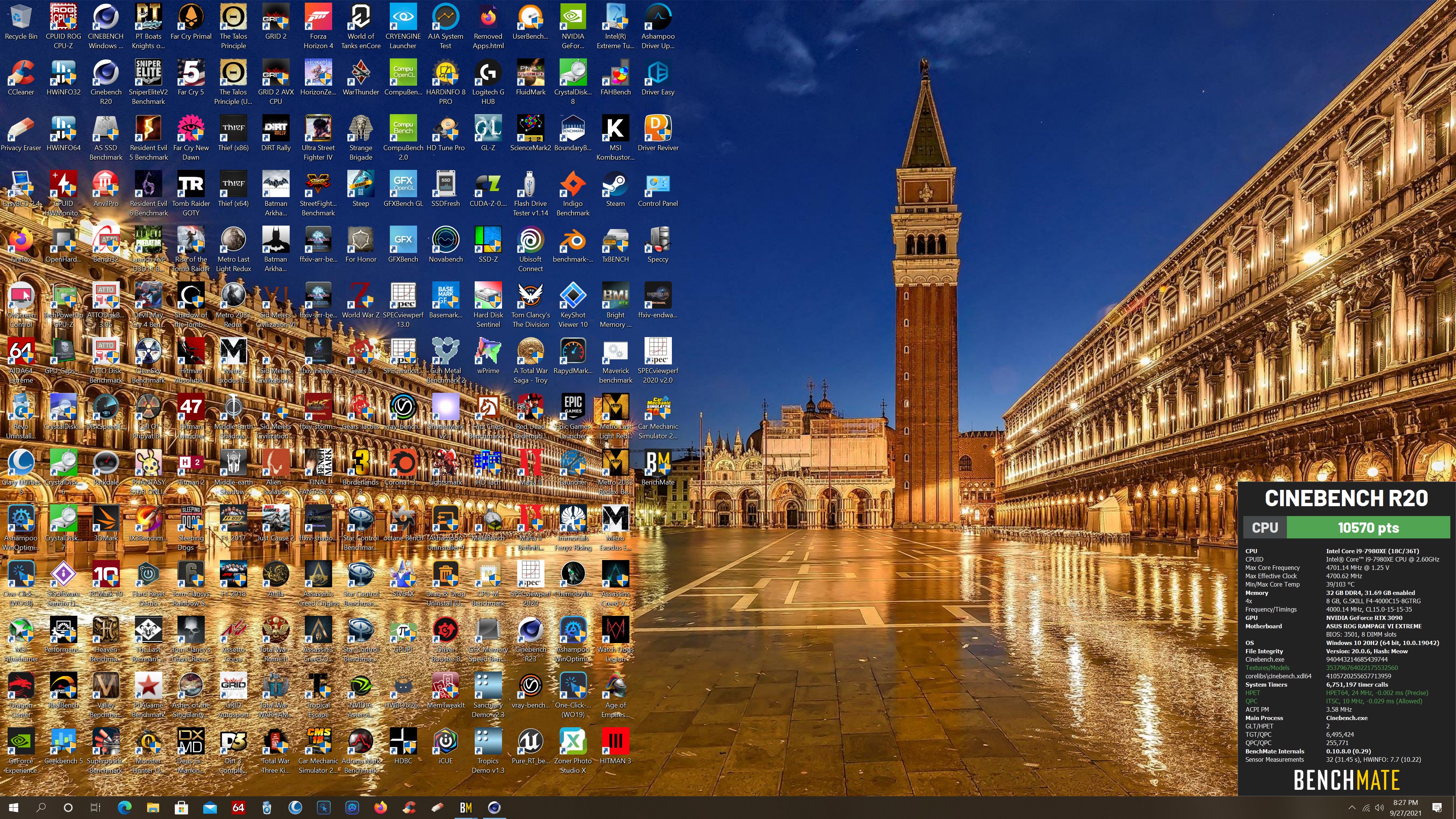Image resolution: width=1456 pixels, height=819 pixels.
Task: Select the iCUE desktop icon
Action: pos(446,747)
